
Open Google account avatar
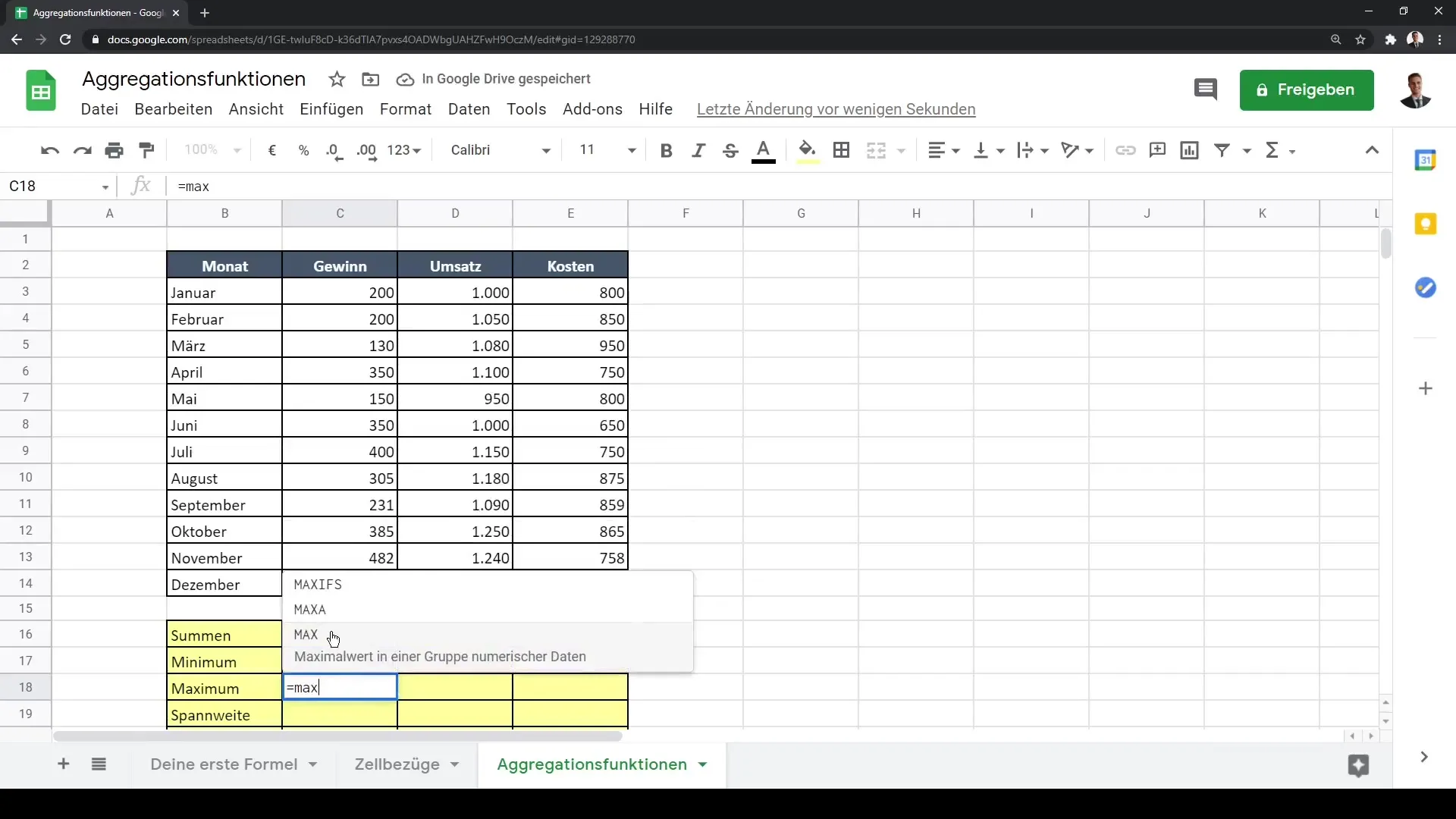pyautogui.click(x=1415, y=90)
